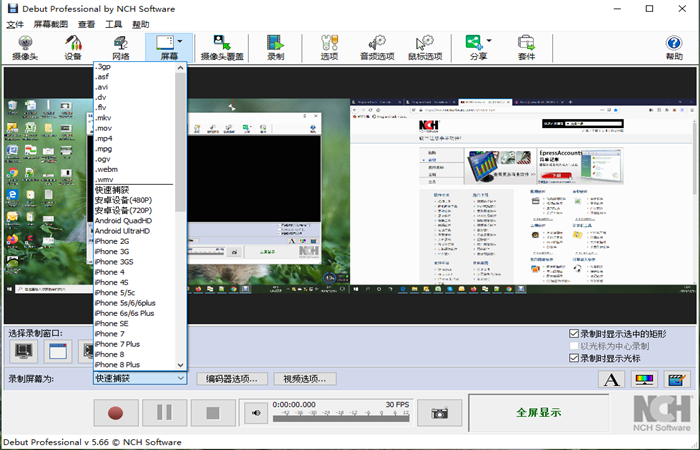The width and height of the screenshot is (700, 450).
Task: Open the 屏幕 toolbar dropdown arrow
Action: 180,41
